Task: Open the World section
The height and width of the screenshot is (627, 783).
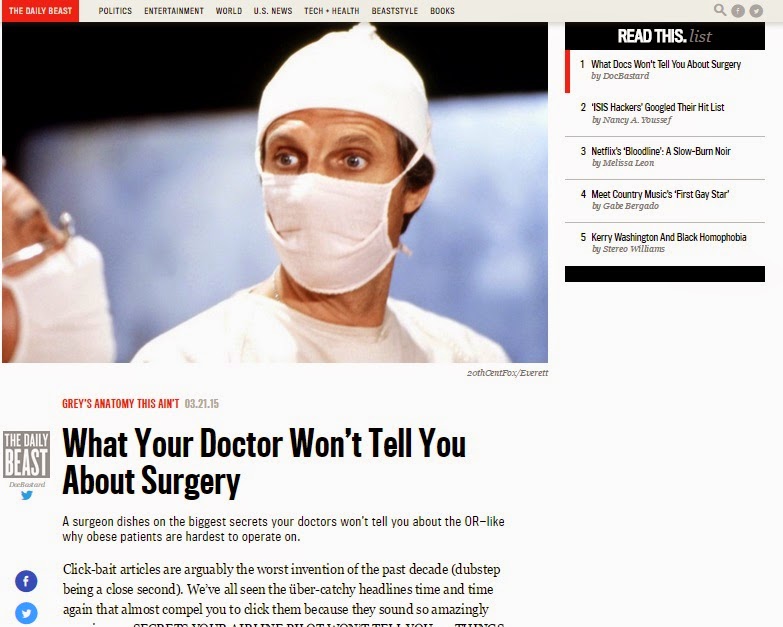Action: pos(229,10)
